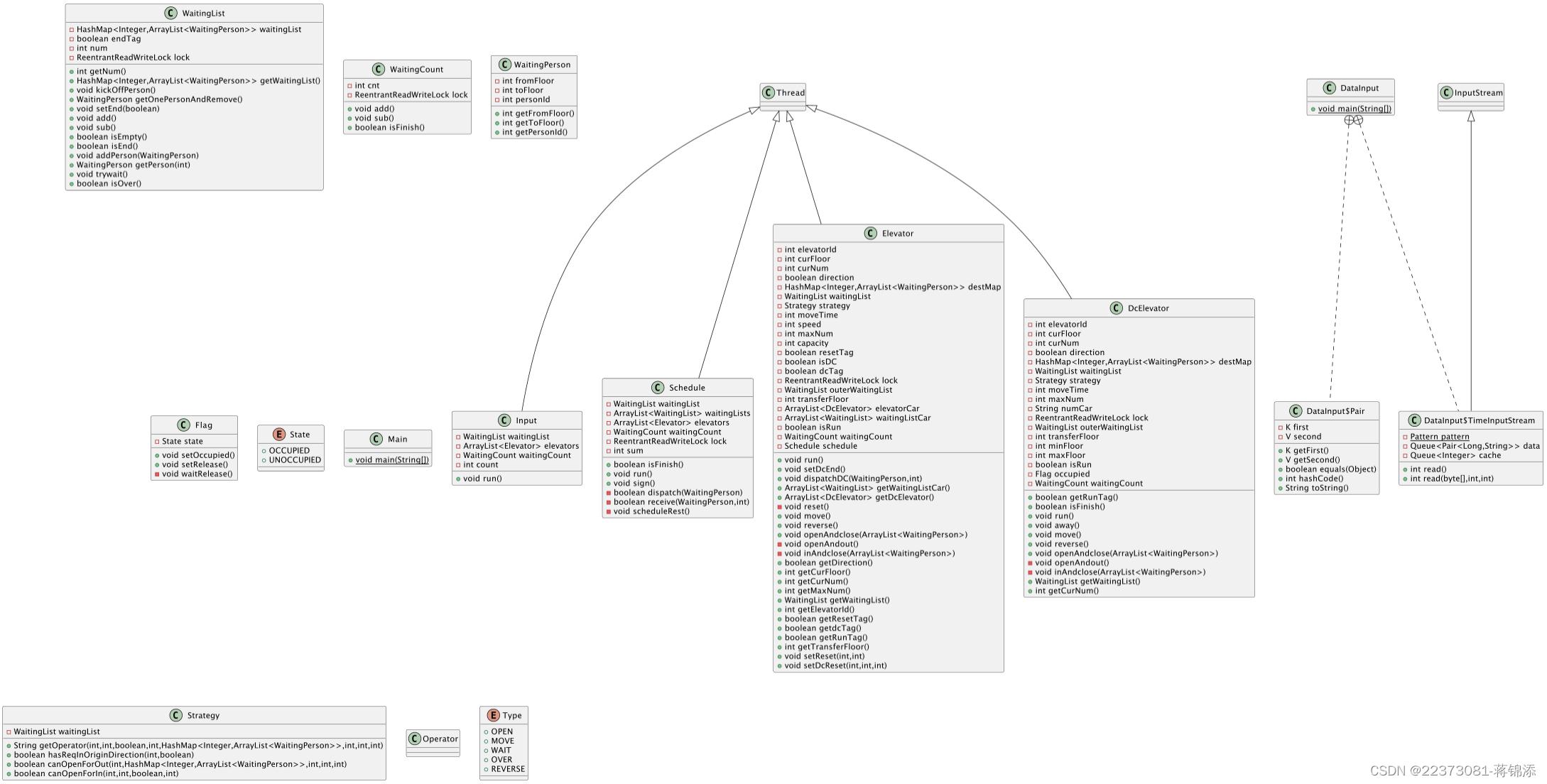Select boolean isFinish() method in WaitingCount
1547x784 pixels.
coord(389,128)
